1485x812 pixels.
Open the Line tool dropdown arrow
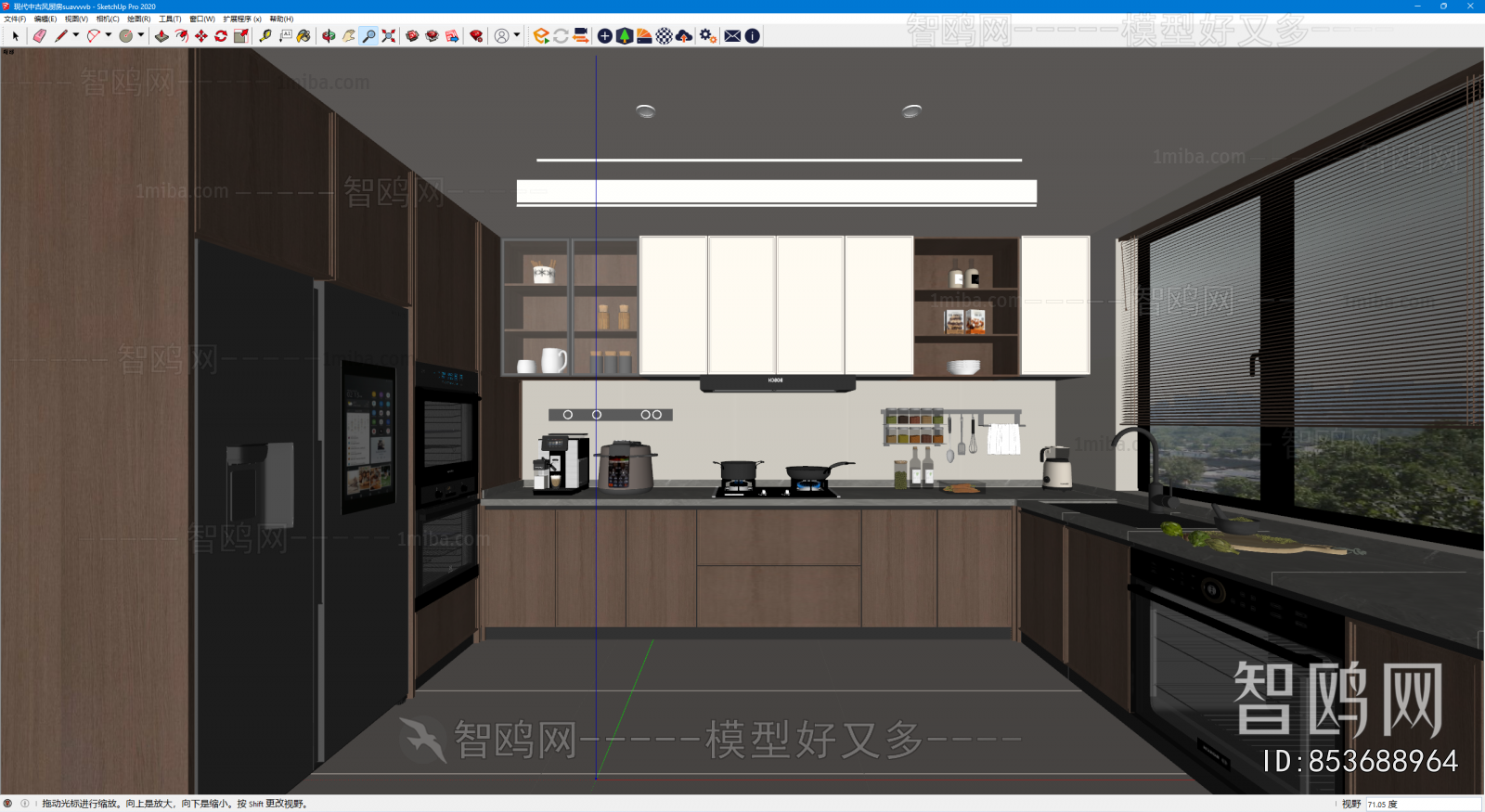pyautogui.click(x=76, y=35)
